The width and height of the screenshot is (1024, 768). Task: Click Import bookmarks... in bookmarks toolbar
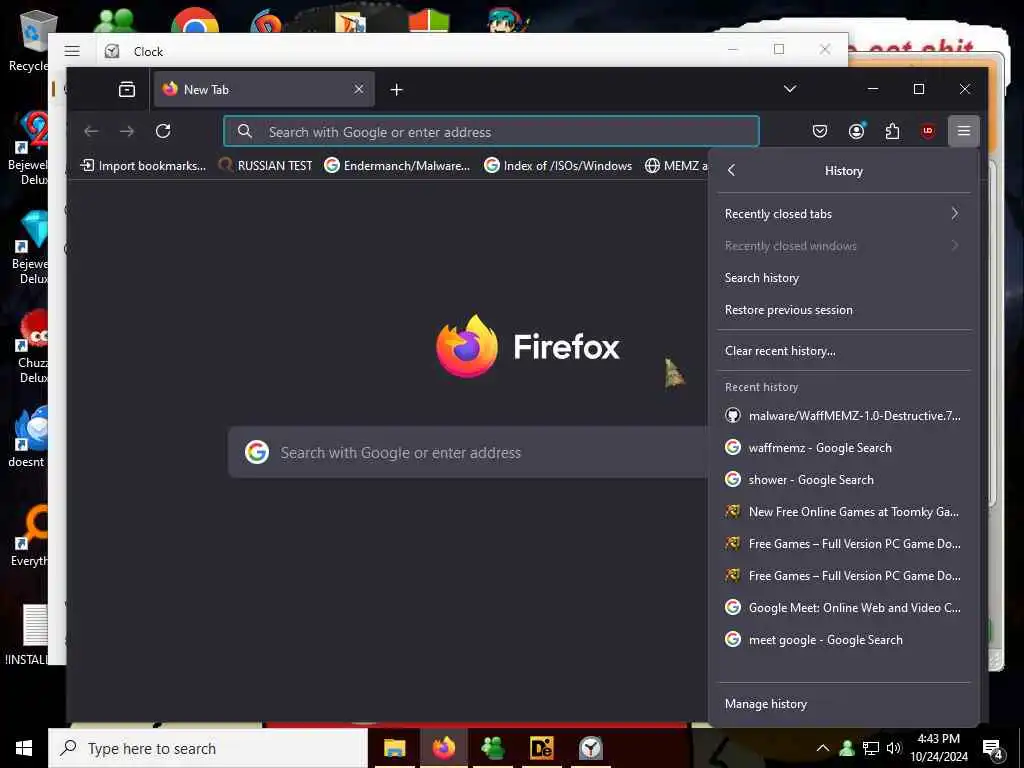(x=142, y=166)
